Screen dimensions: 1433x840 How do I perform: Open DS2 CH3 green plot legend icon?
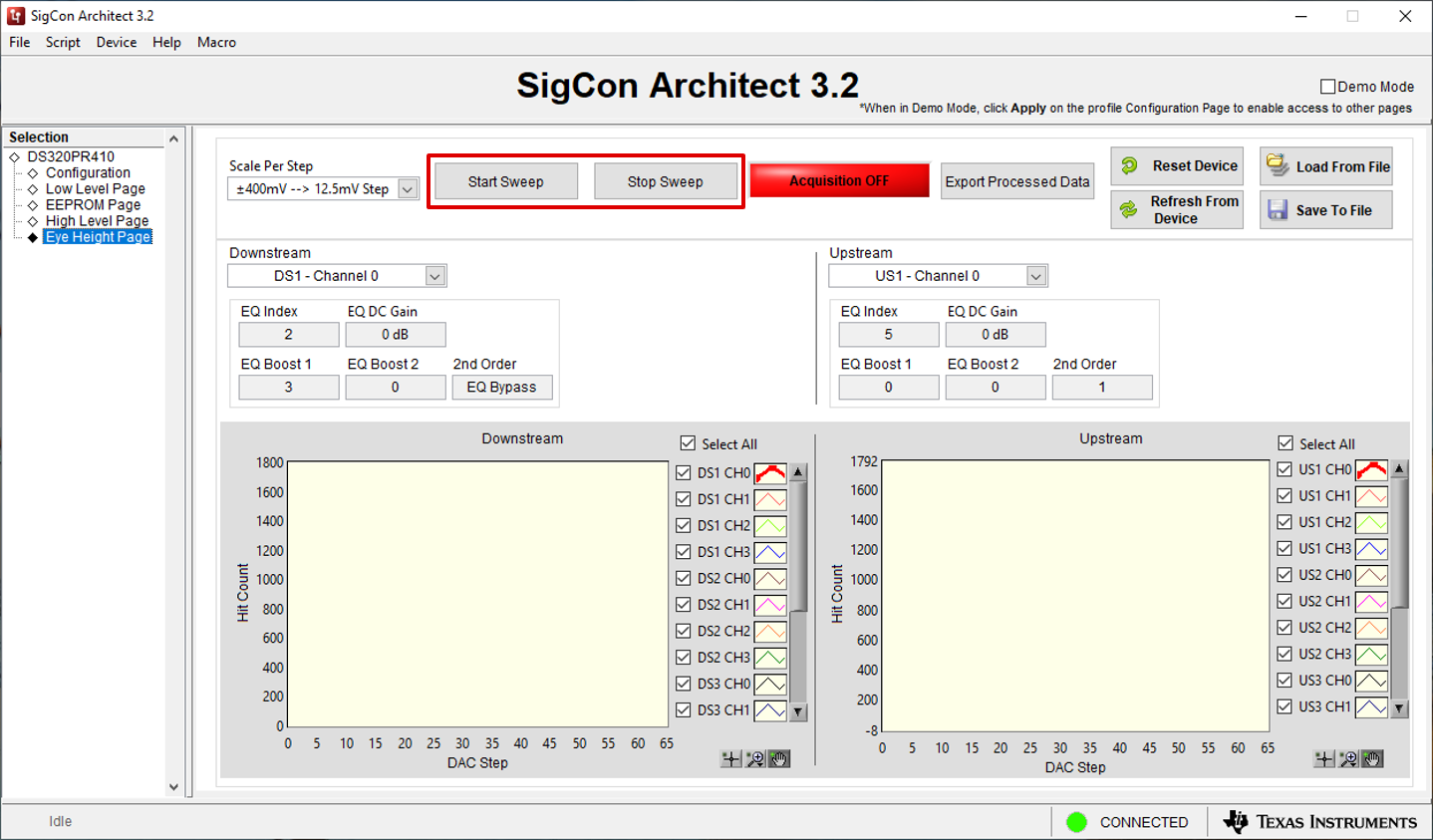[770, 658]
